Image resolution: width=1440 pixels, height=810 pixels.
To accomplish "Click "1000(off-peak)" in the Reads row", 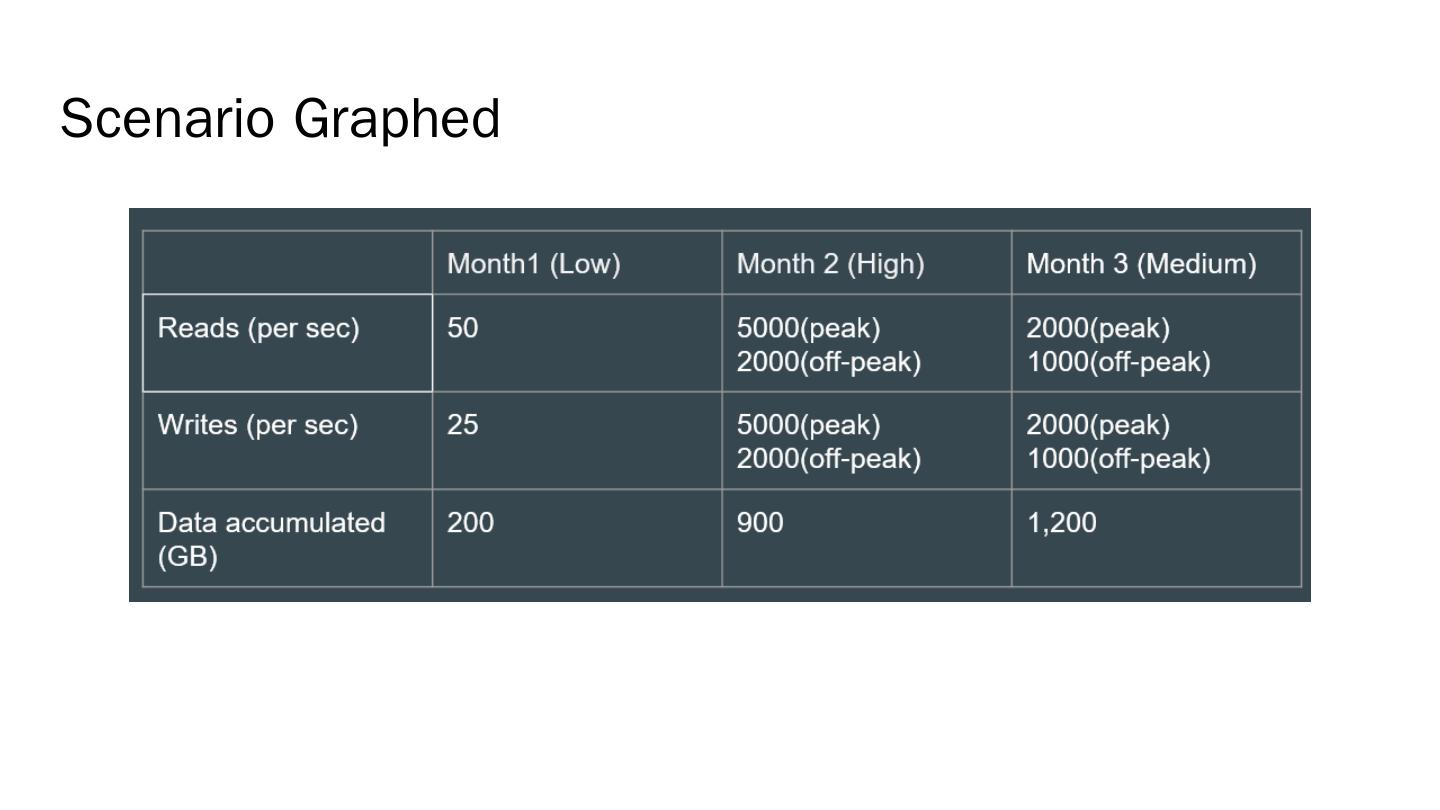I will [x=1118, y=362].
